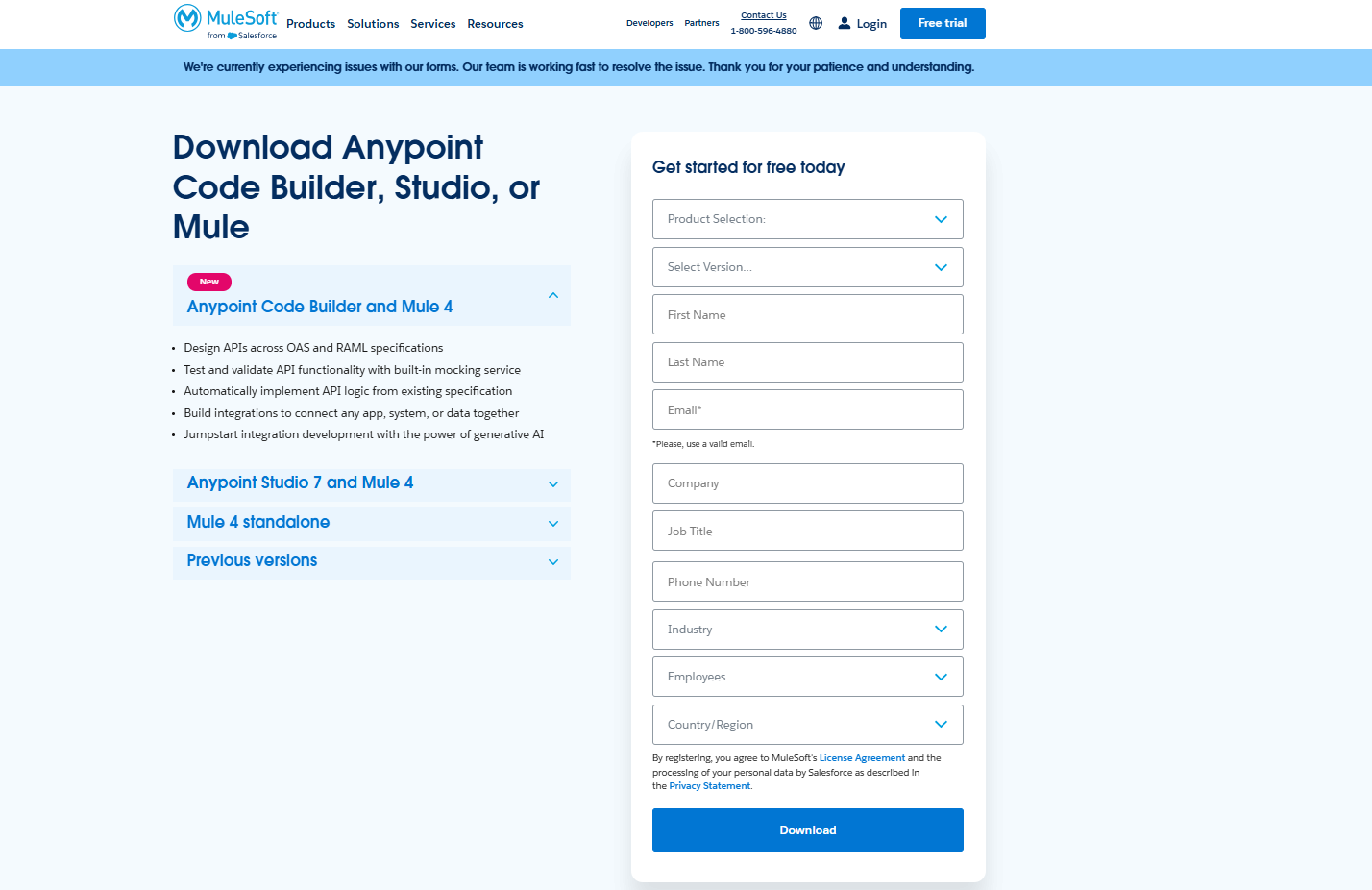This screenshot has width=1372, height=890.
Task: Open the License Agreement link
Action: click(x=862, y=758)
